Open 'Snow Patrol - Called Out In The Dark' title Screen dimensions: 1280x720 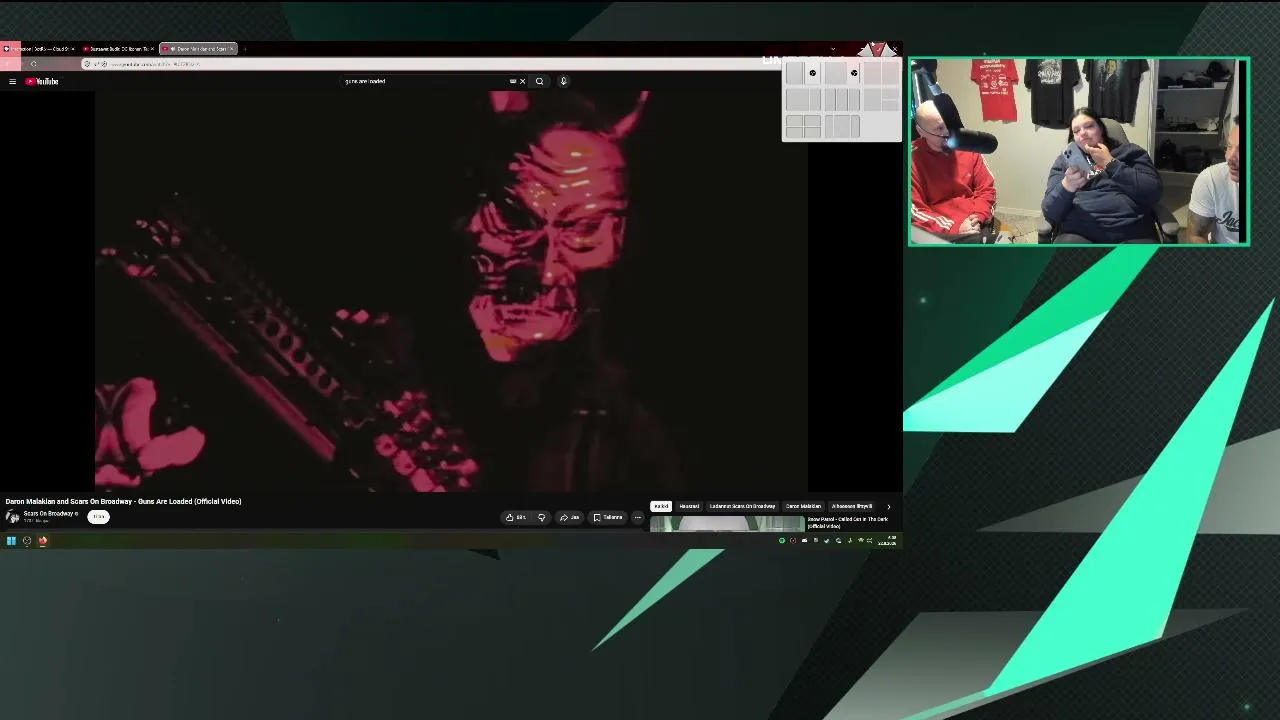point(848,522)
